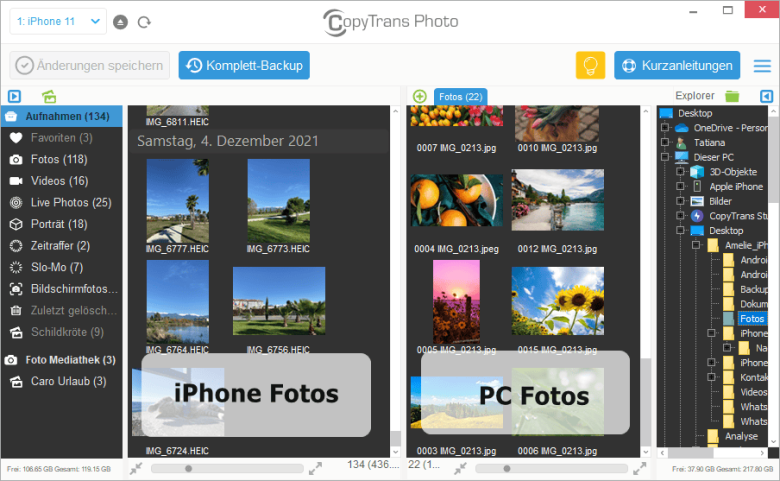Select thumbnail IMG_6773.HEIC

coord(279,201)
